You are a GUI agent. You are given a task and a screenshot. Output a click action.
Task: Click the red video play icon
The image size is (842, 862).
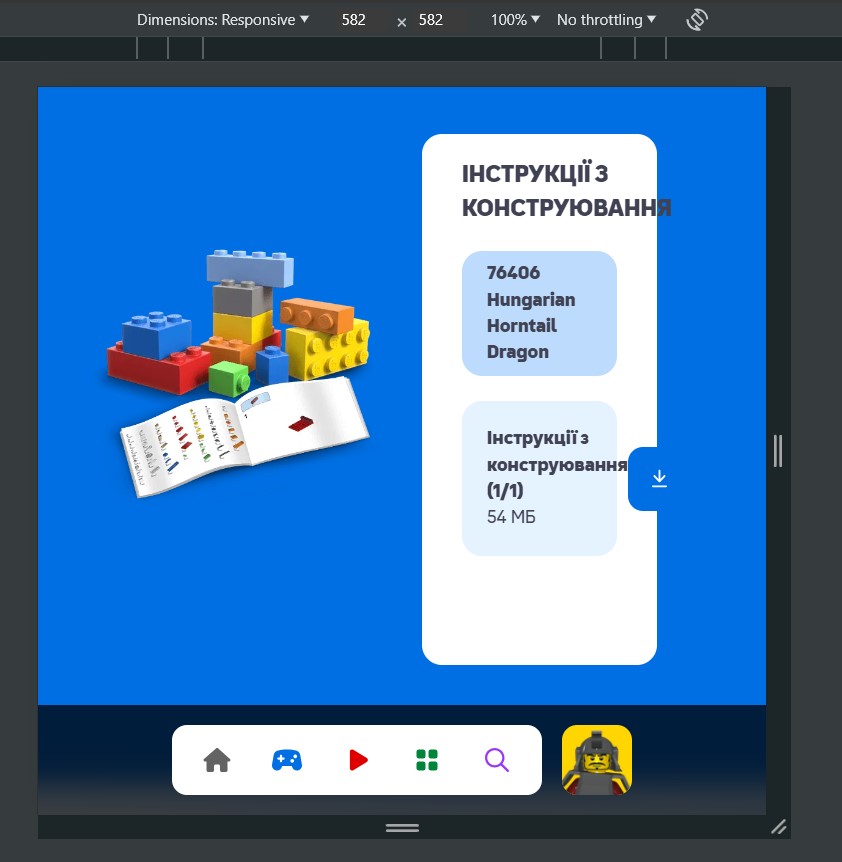[x=357, y=761]
